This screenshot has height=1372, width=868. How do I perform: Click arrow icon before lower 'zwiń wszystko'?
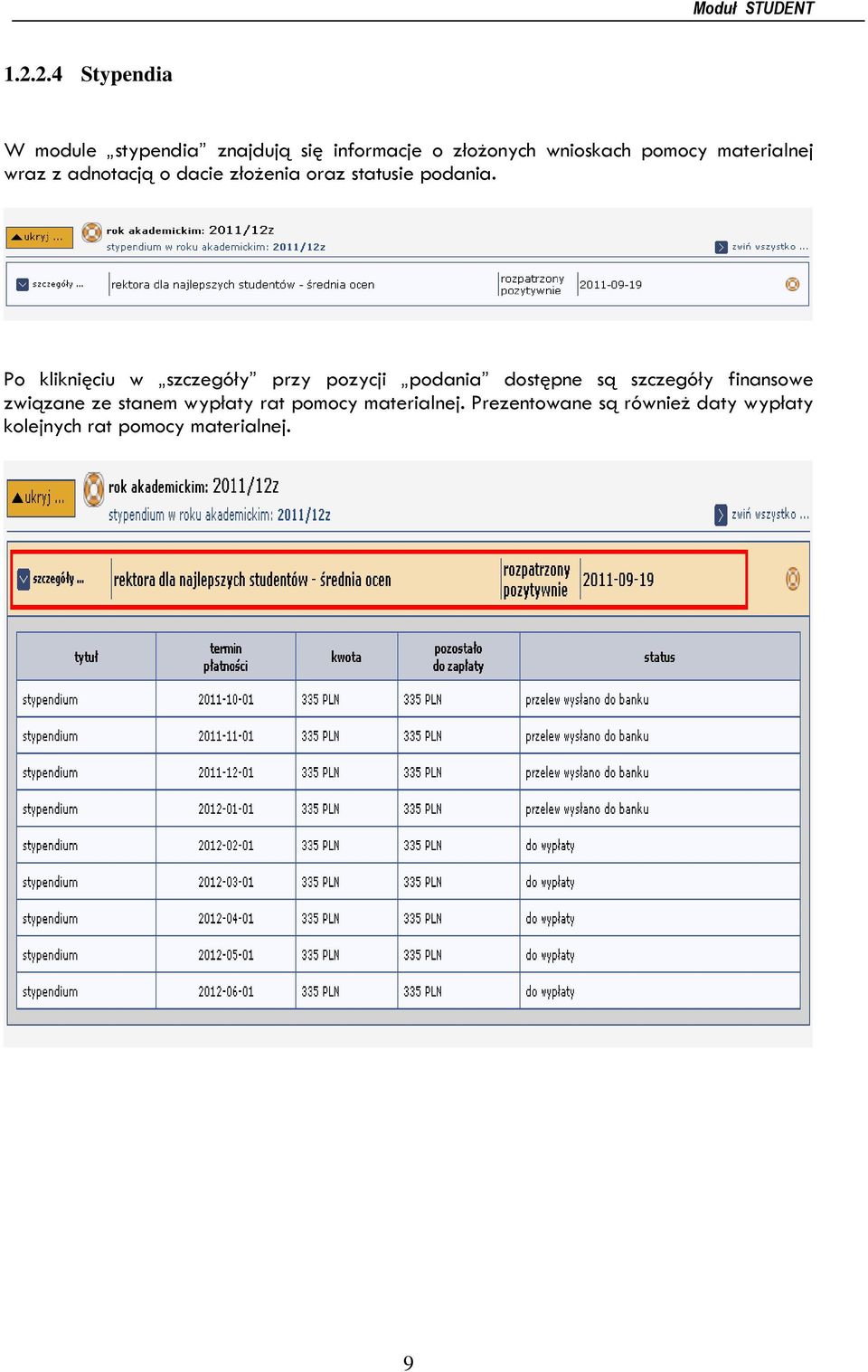pos(721,515)
